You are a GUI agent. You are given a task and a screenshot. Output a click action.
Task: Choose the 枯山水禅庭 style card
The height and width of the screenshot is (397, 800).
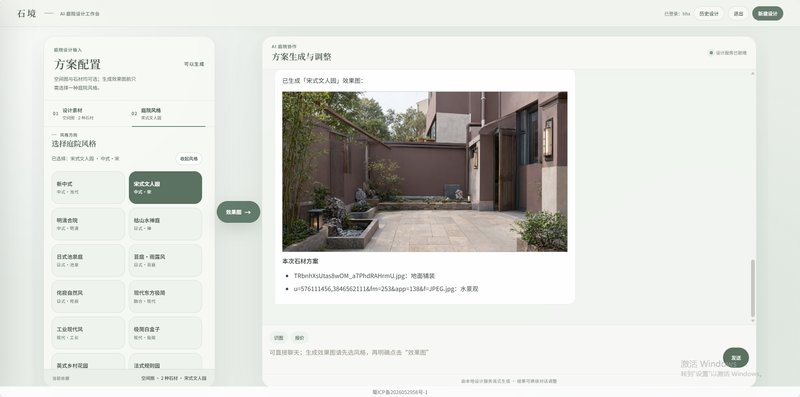point(165,224)
